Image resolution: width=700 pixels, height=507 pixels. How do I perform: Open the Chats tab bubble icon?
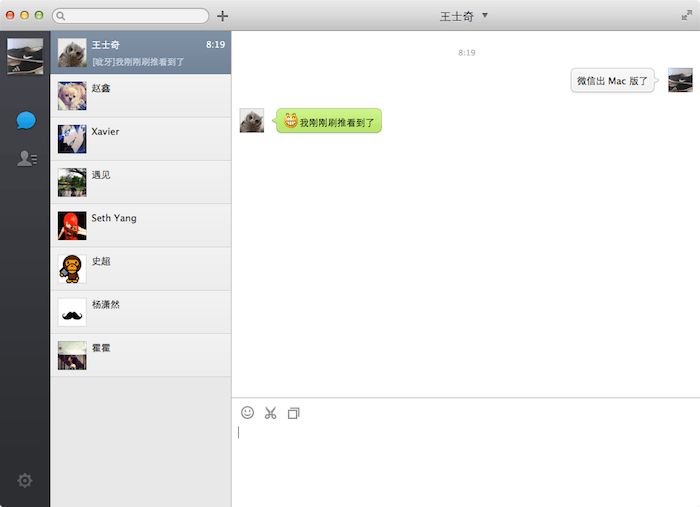(25, 120)
